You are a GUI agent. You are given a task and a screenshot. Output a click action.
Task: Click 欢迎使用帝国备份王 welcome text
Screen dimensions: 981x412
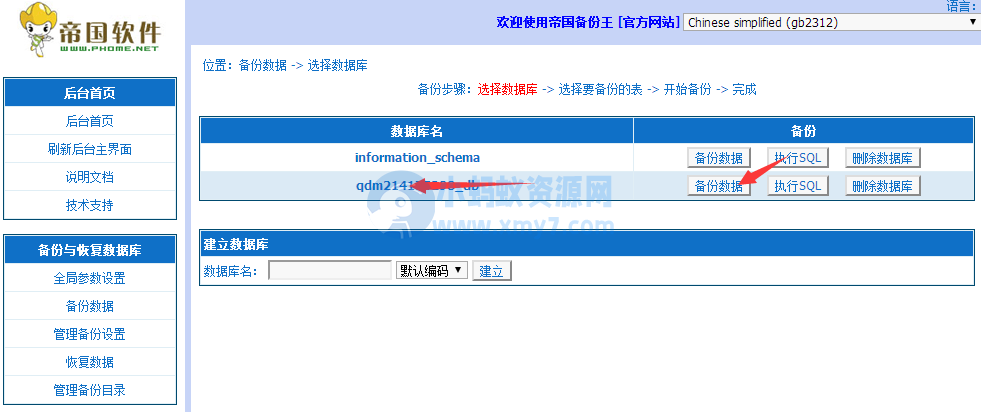point(556,23)
